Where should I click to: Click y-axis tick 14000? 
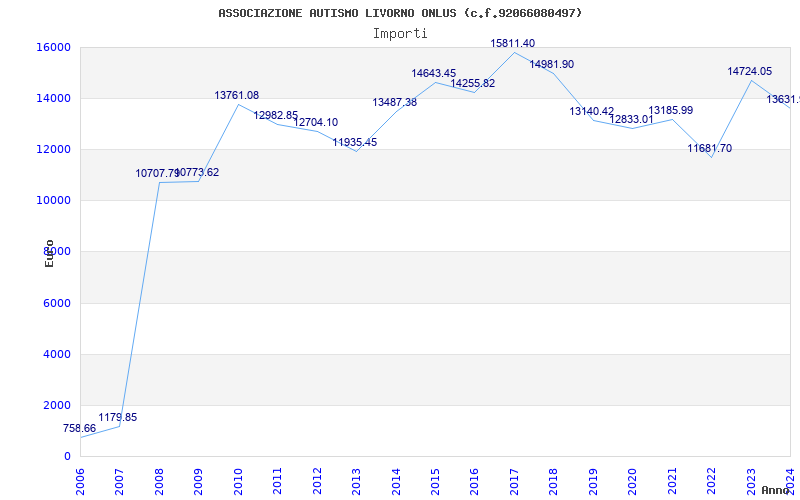point(53,98)
